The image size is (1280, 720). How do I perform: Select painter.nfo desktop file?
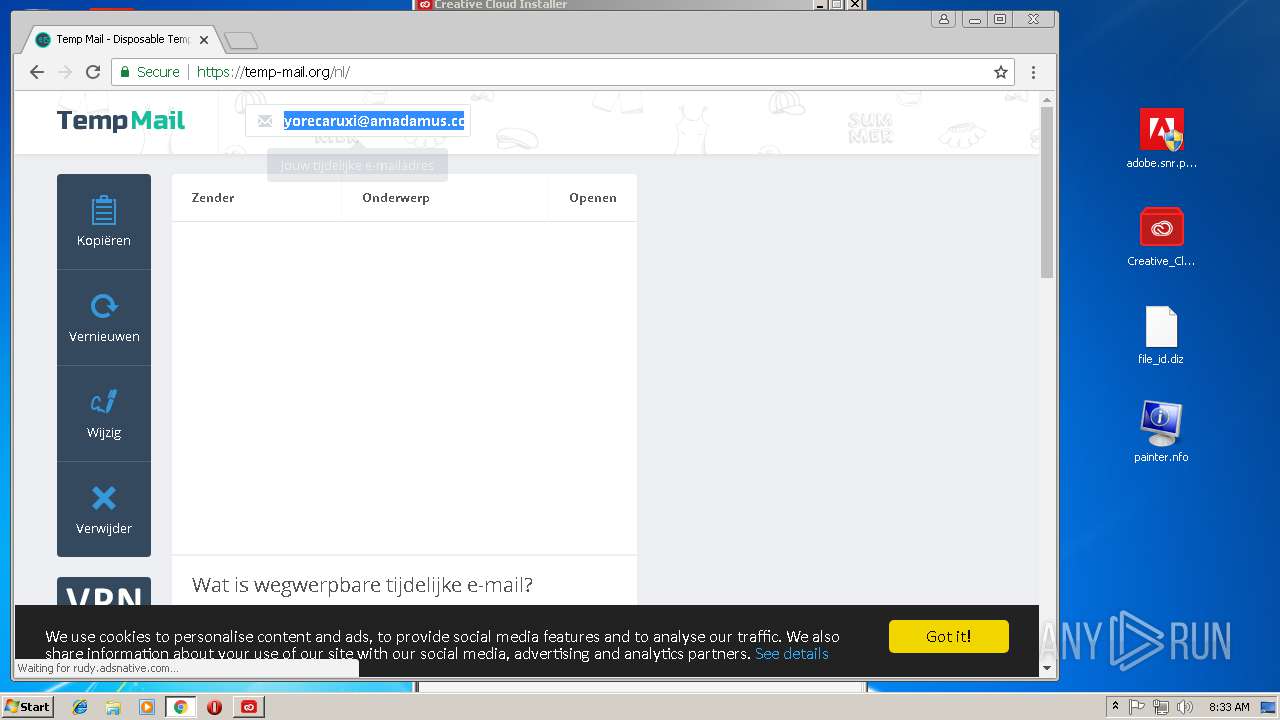[1161, 432]
